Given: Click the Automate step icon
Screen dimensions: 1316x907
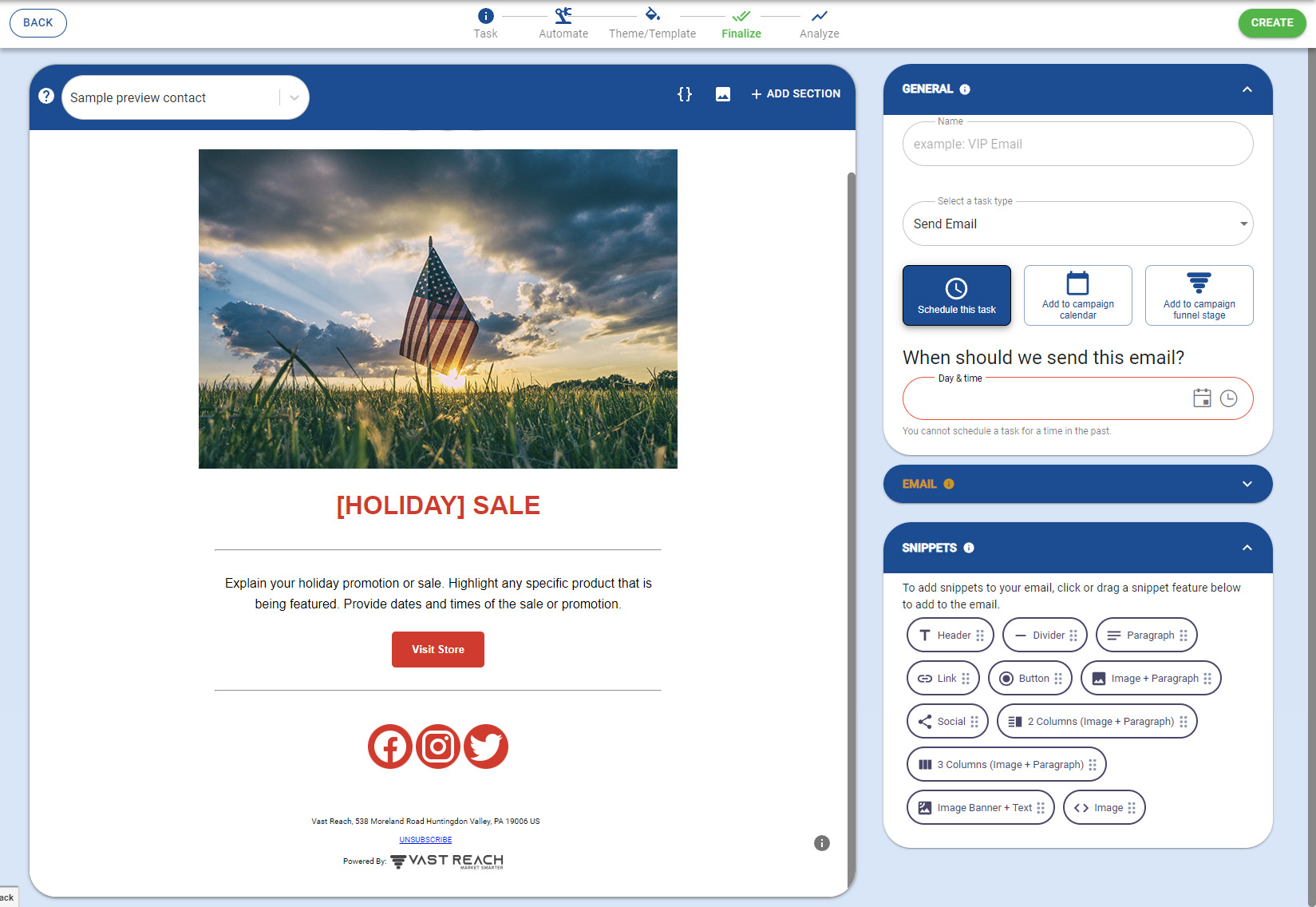Looking at the screenshot, I should (x=563, y=15).
